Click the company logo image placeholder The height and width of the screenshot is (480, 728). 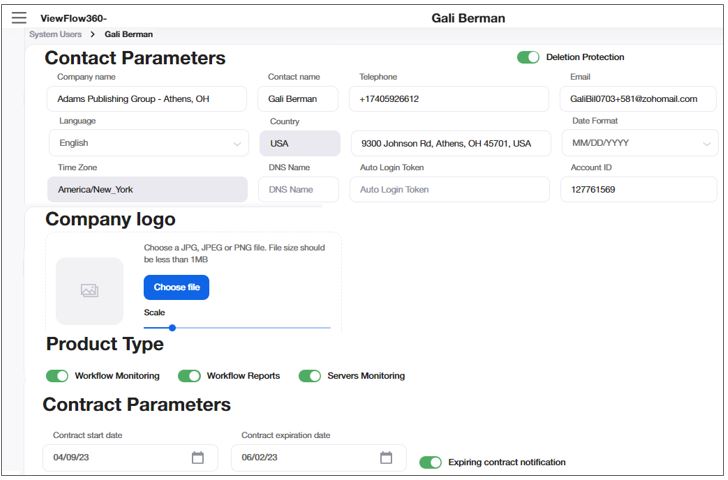(89, 291)
